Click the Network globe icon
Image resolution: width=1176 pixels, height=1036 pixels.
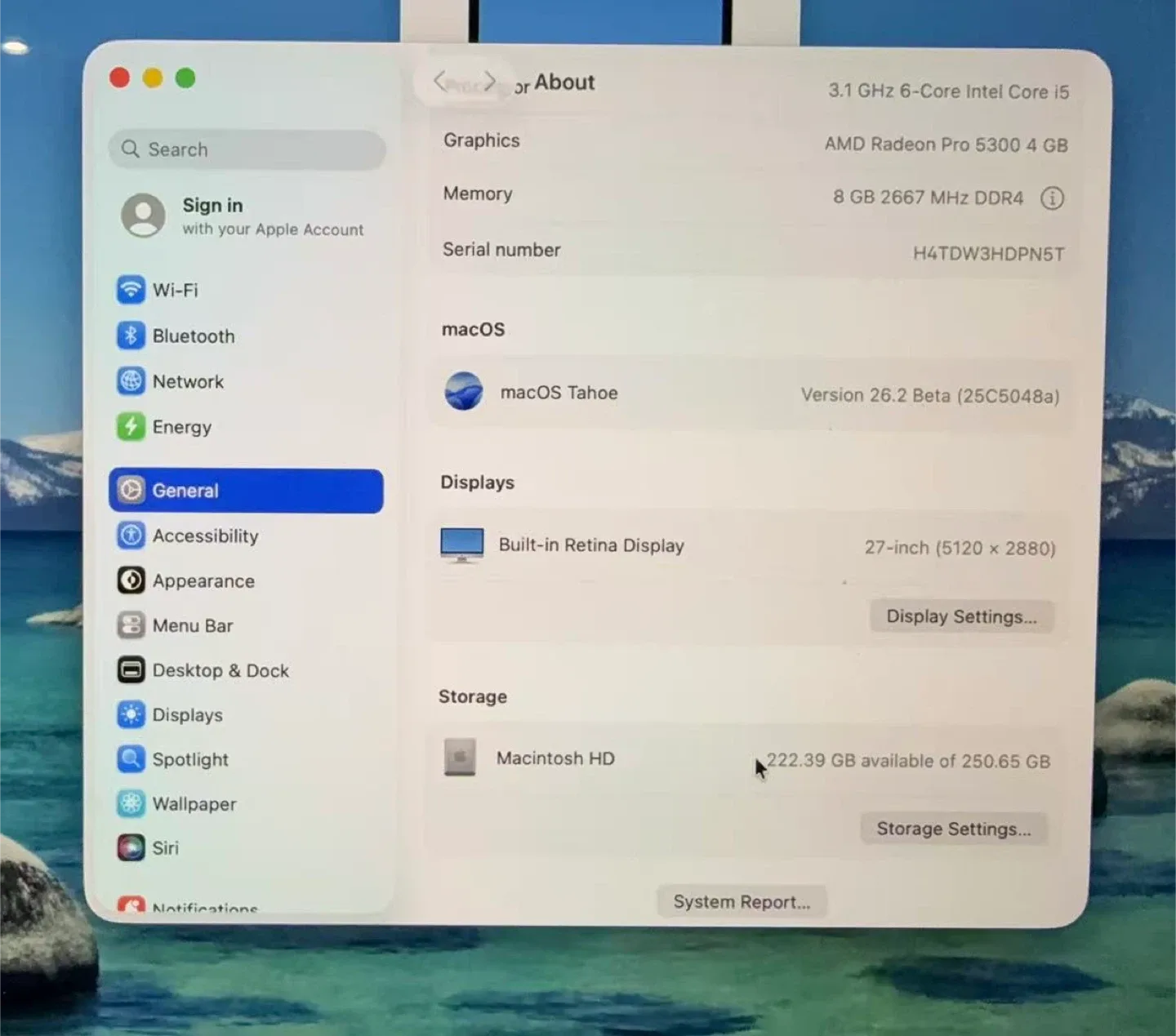coord(131,381)
